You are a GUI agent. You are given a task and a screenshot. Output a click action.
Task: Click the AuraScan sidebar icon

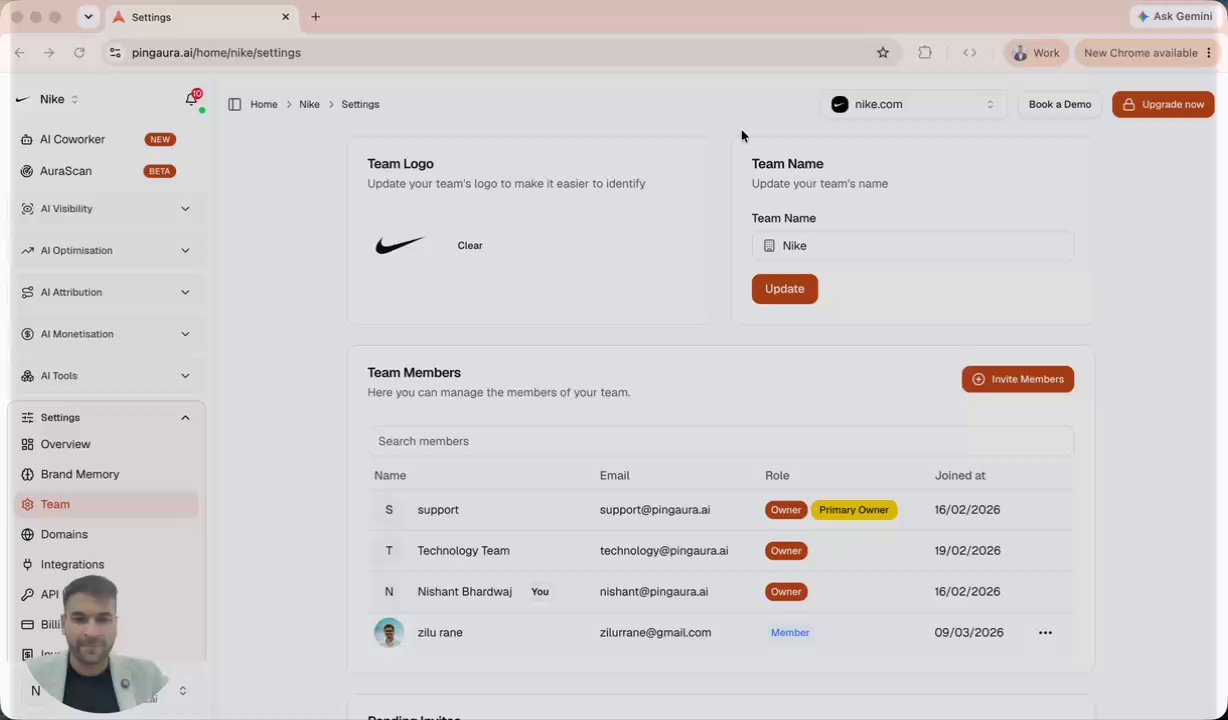click(x=27, y=171)
